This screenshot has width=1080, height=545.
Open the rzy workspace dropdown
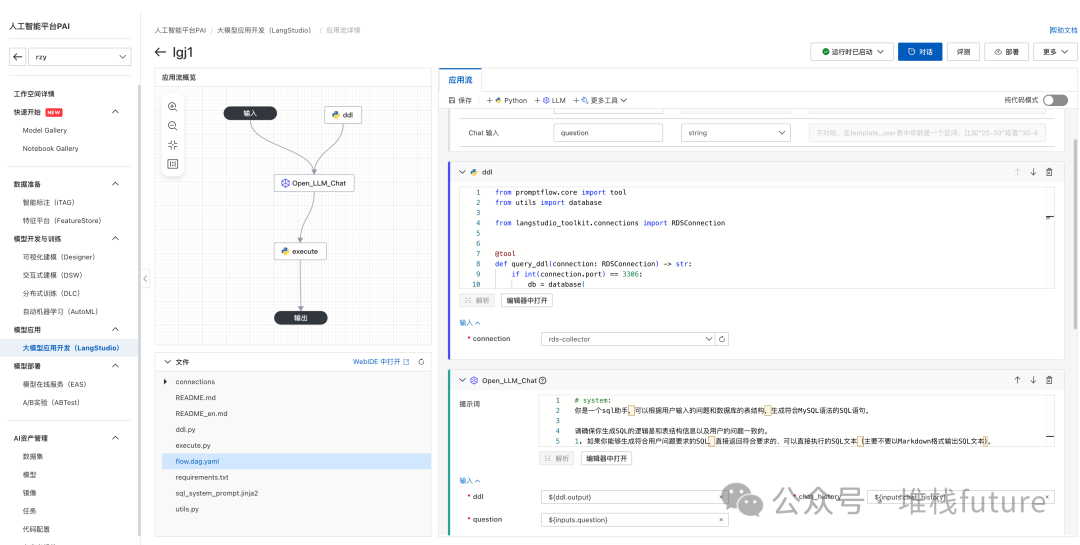coord(80,57)
